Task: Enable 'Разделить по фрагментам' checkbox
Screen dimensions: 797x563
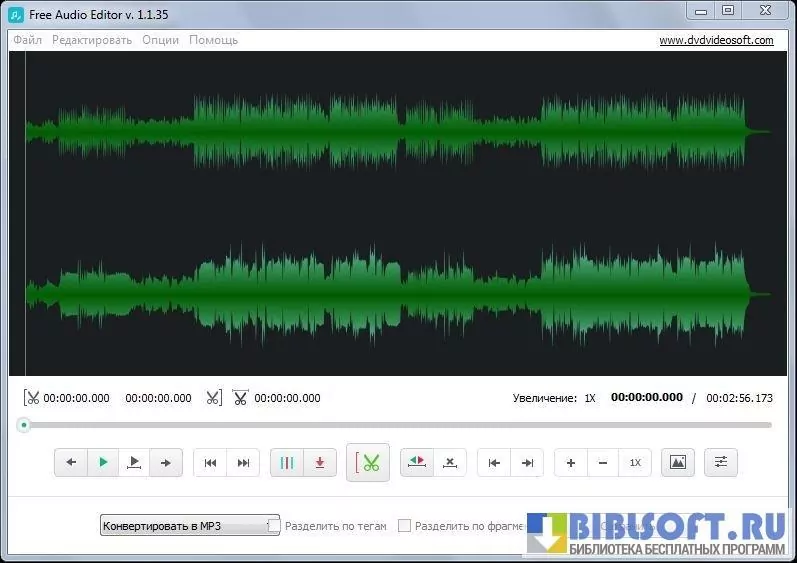Action: coord(405,525)
